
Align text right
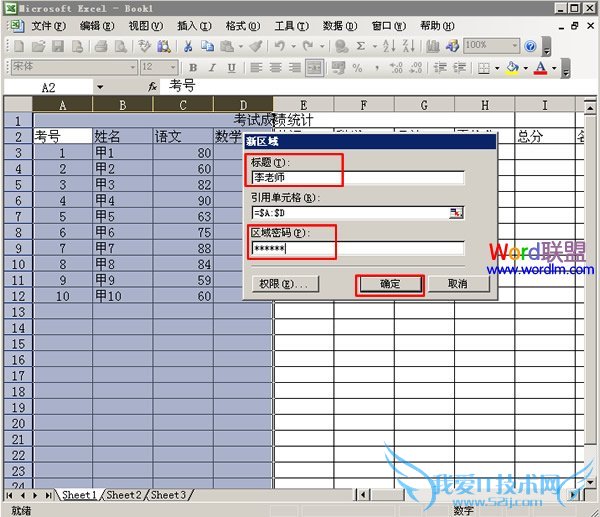295,68
